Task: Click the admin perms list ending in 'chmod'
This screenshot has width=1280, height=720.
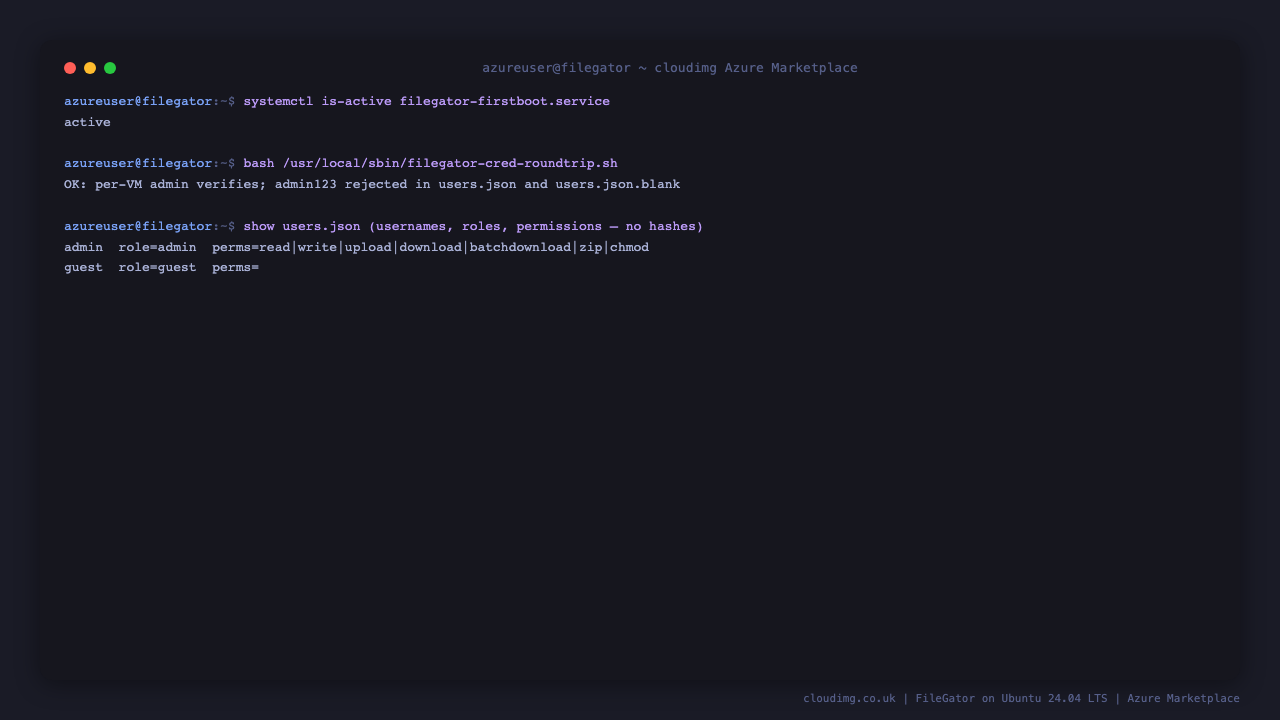Action: point(430,247)
